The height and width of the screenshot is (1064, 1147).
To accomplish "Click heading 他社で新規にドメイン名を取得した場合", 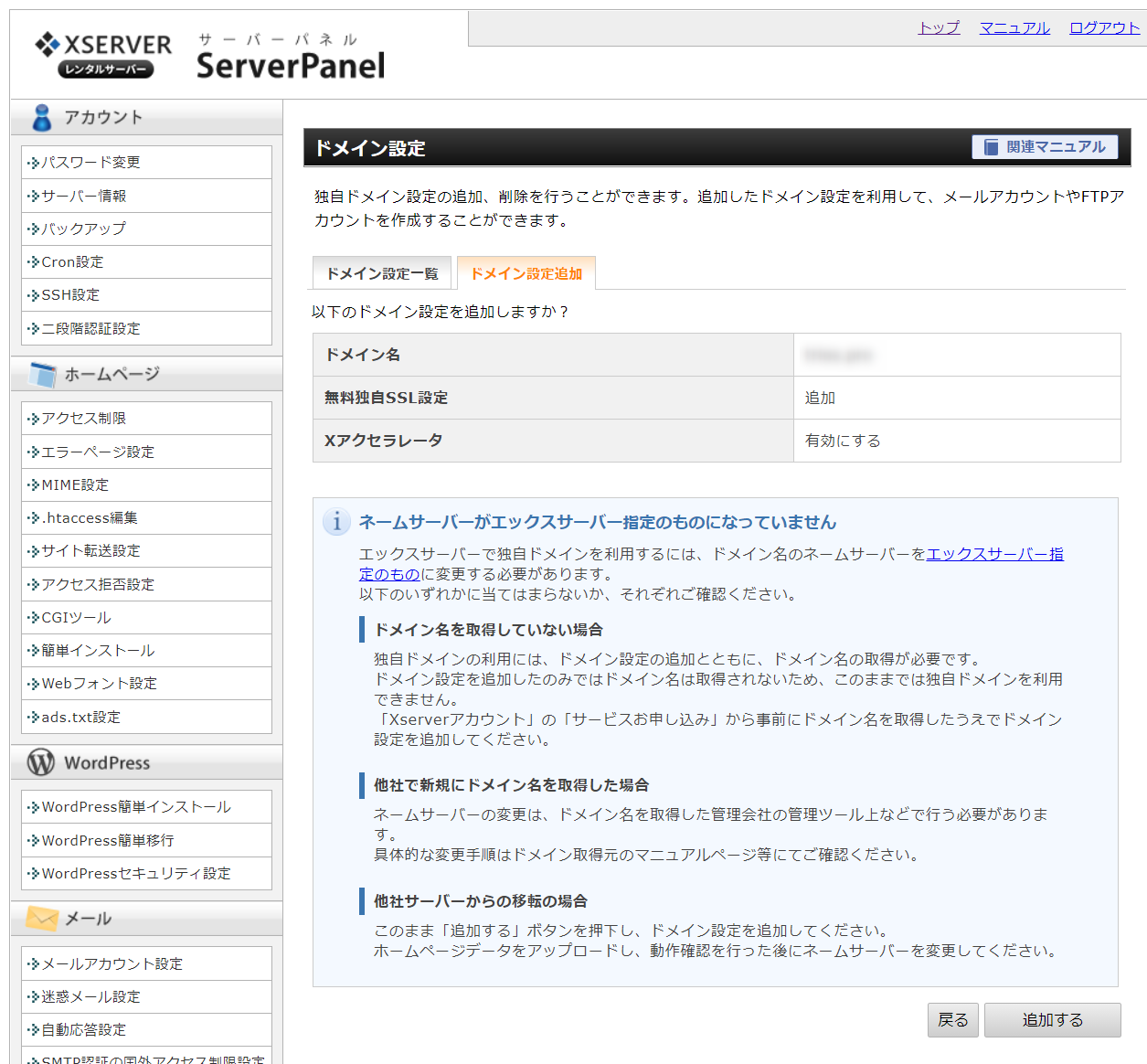I will coord(511,785).
